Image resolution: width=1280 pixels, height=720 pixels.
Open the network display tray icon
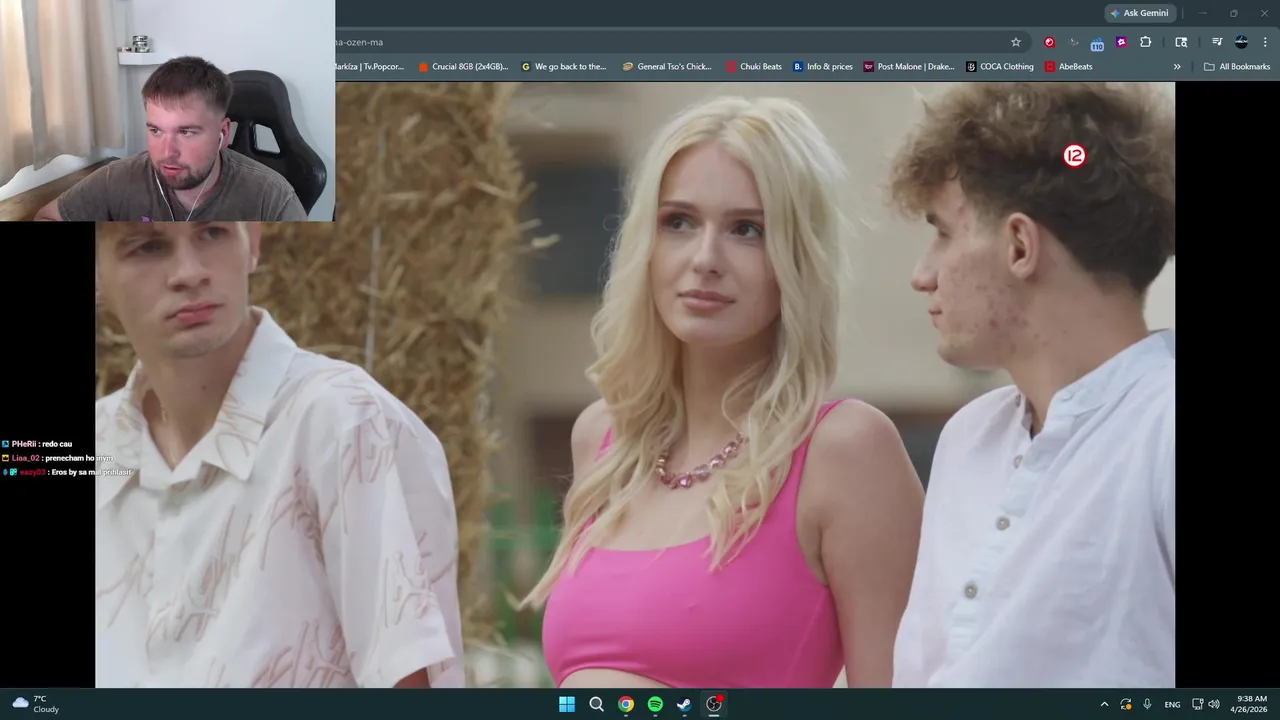[1198, 704]
